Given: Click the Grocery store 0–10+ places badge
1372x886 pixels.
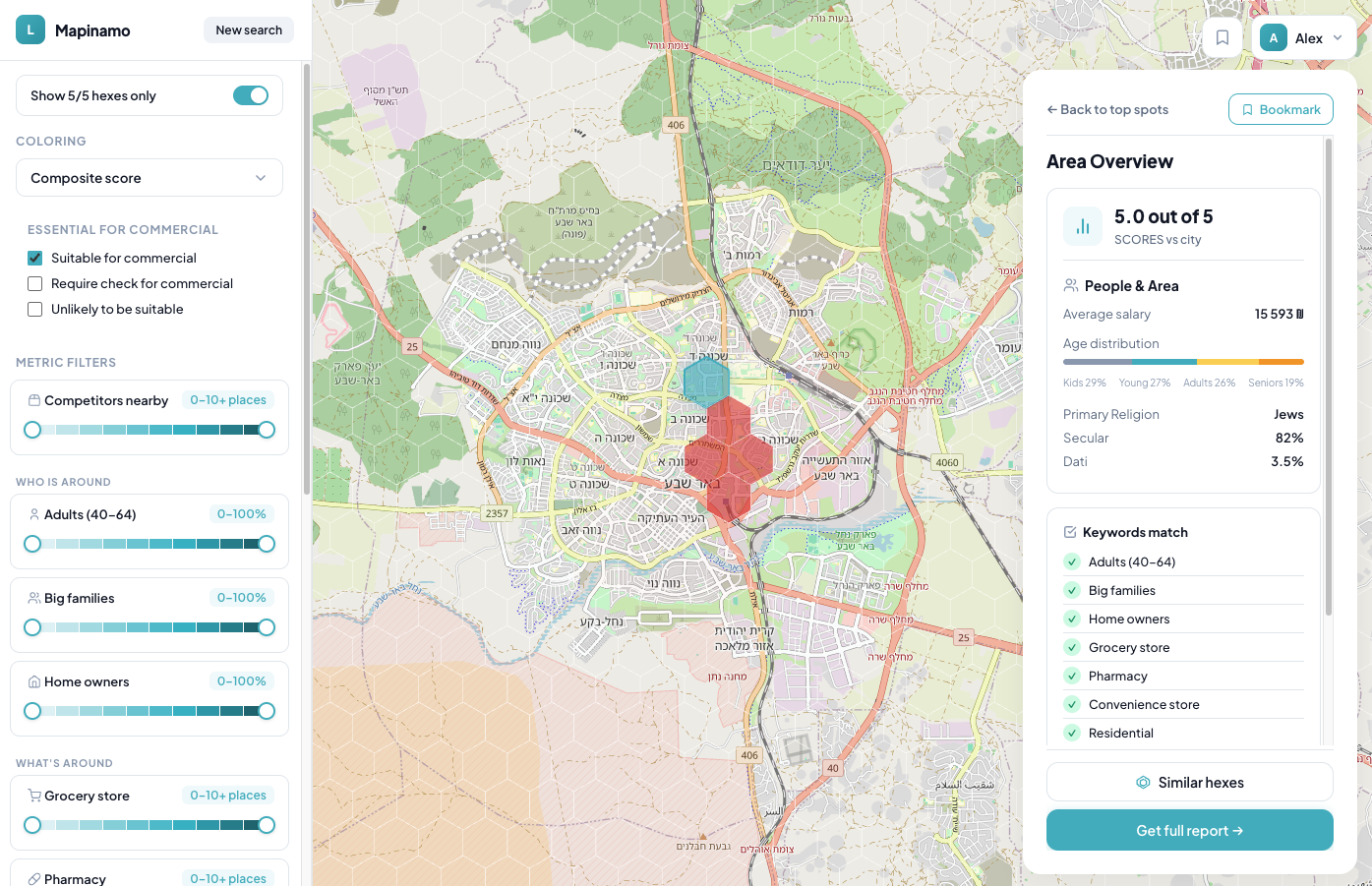Looking at the screenshot, I should pos(228,796).
